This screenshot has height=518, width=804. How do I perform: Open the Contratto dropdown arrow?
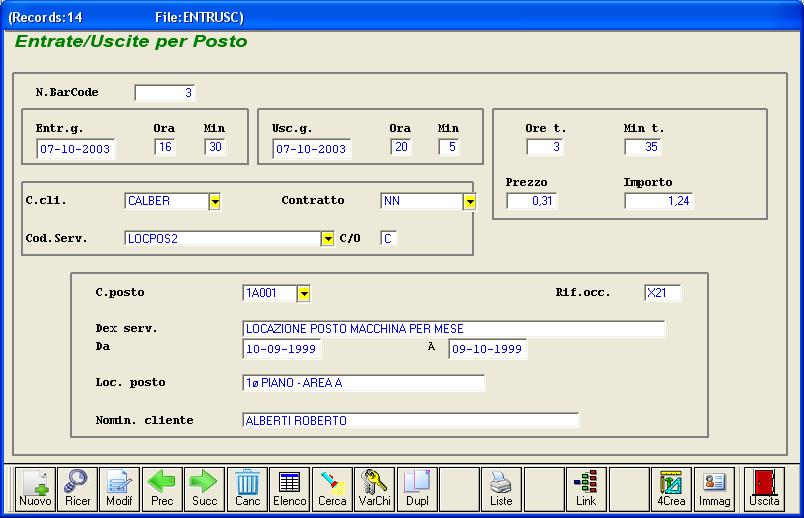(x=469, y=202)
